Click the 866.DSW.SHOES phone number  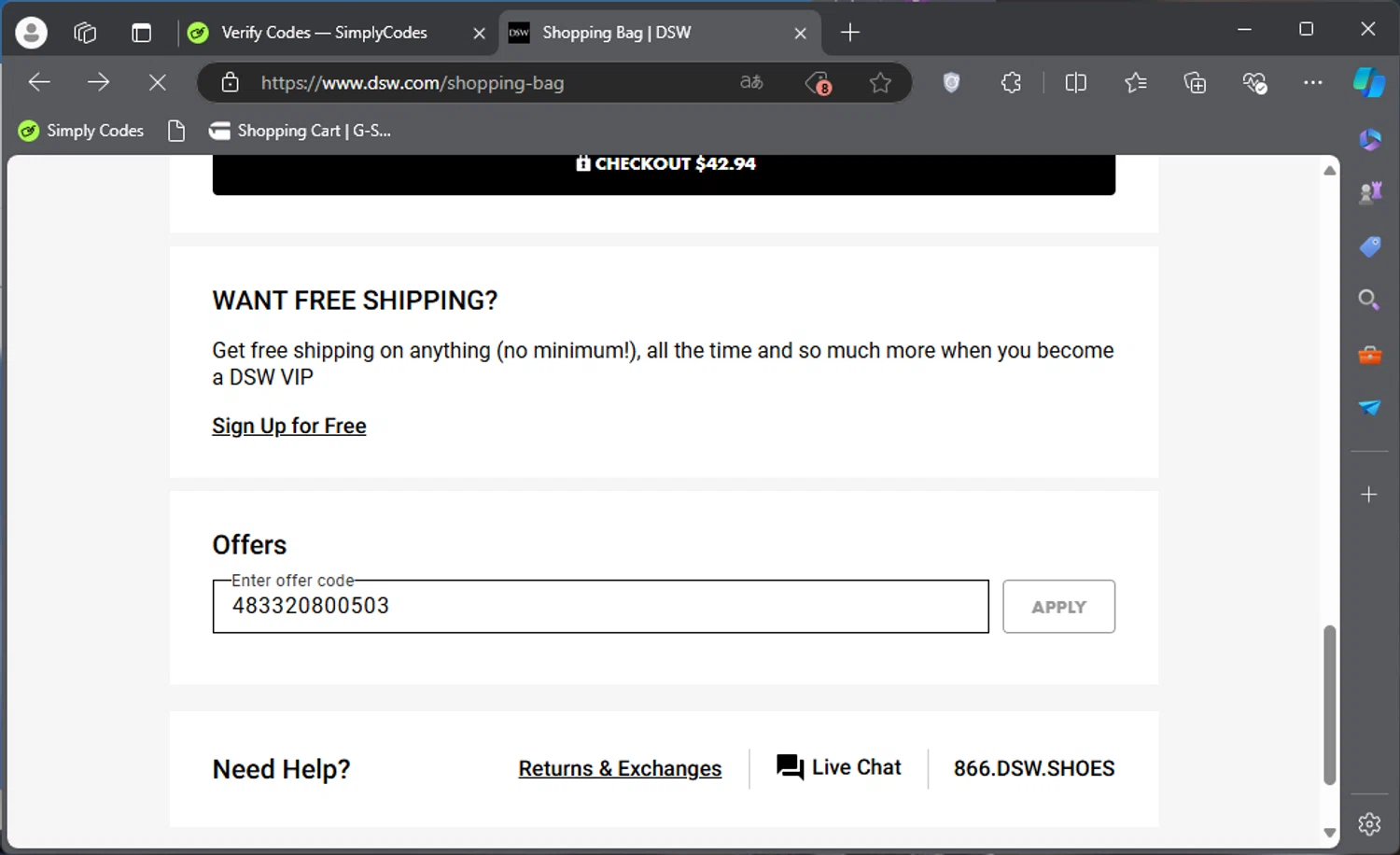click(1034, 768)
